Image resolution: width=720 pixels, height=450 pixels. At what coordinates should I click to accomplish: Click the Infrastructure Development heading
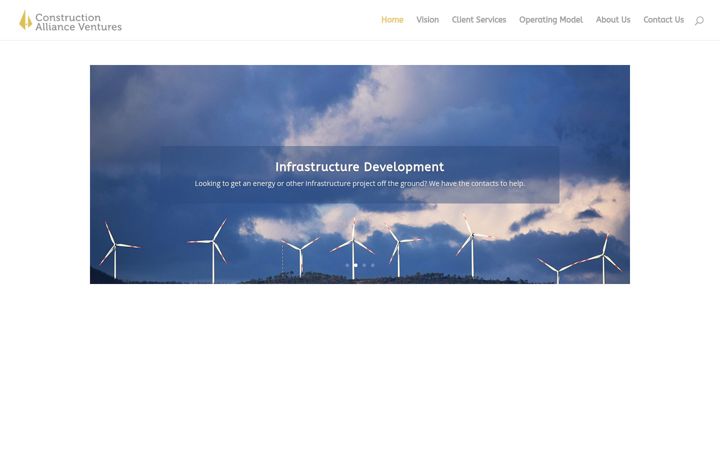click(x=360, y=167)
